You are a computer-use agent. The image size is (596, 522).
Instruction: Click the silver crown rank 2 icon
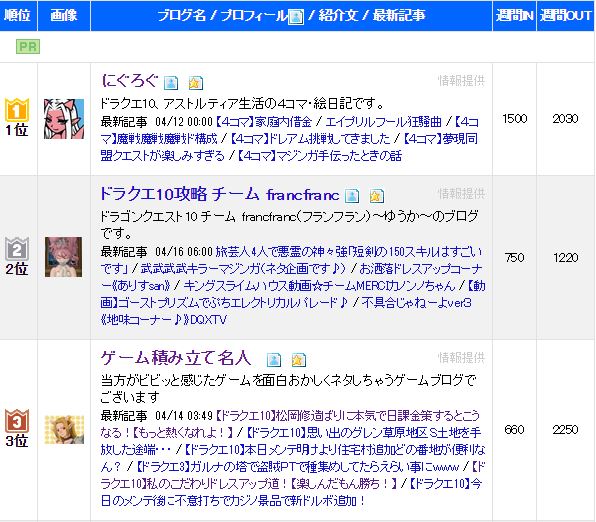[17, 248]
